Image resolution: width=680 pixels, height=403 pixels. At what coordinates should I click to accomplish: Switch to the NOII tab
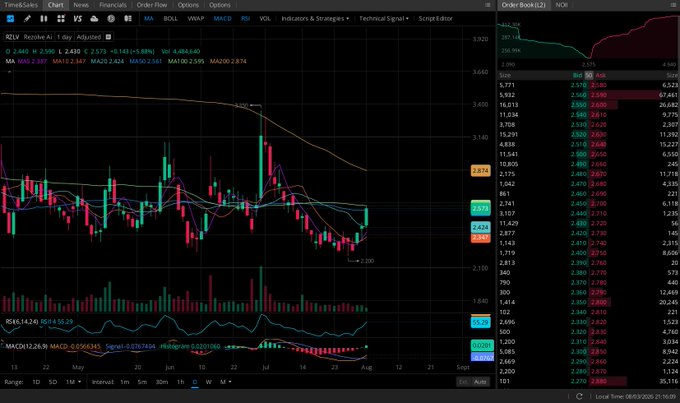pos(562,5)
